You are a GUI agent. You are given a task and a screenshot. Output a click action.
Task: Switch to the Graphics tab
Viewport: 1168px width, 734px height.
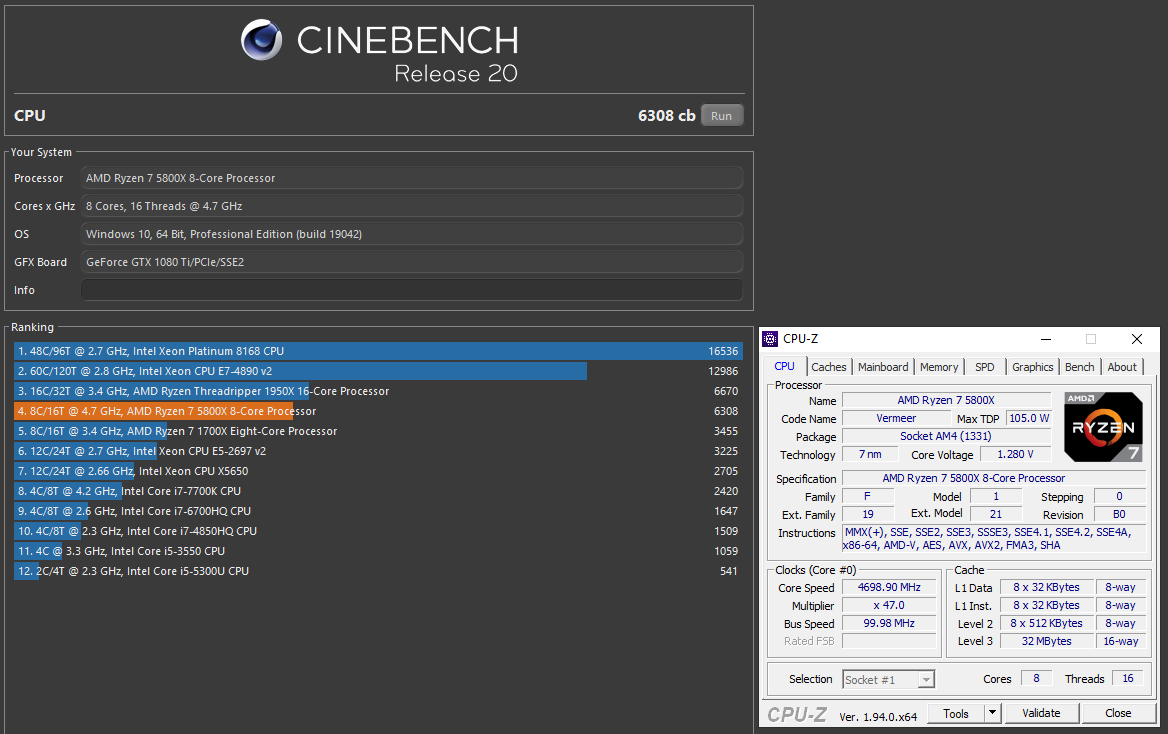[x=1032, y=367]
